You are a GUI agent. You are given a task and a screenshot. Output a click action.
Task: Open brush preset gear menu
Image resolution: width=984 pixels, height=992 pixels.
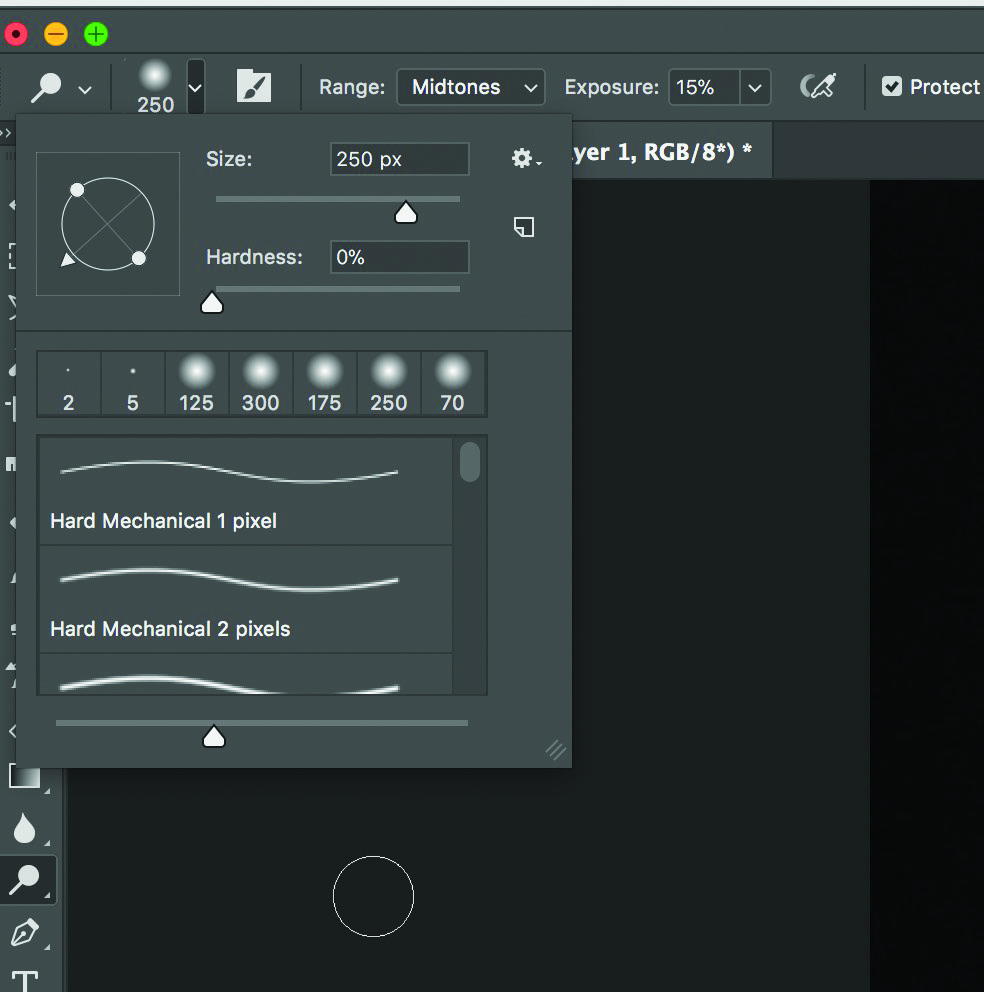click(x=525, y=159)
